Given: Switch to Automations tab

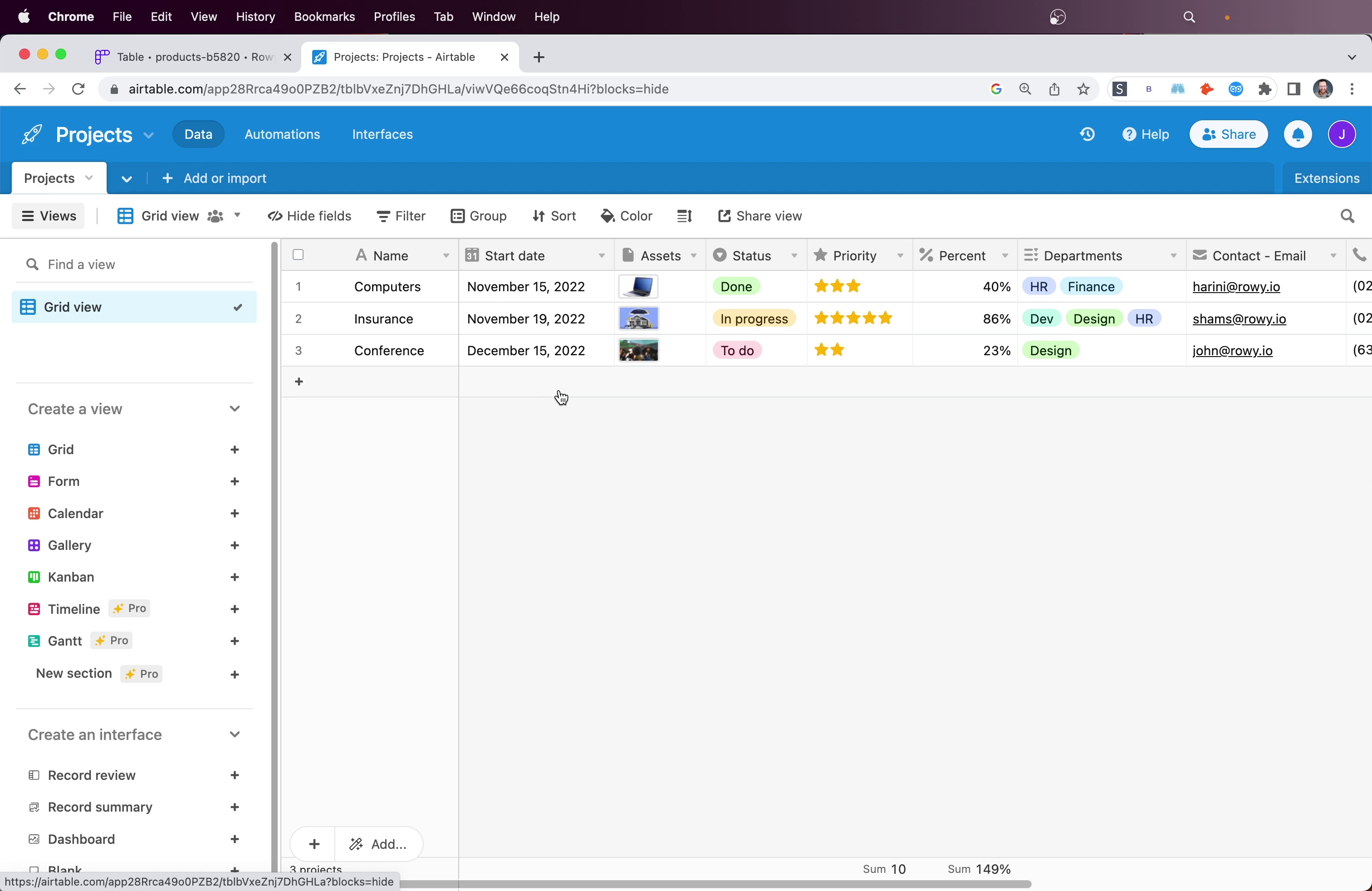Looking at the screenshot, I should [283, 135].
